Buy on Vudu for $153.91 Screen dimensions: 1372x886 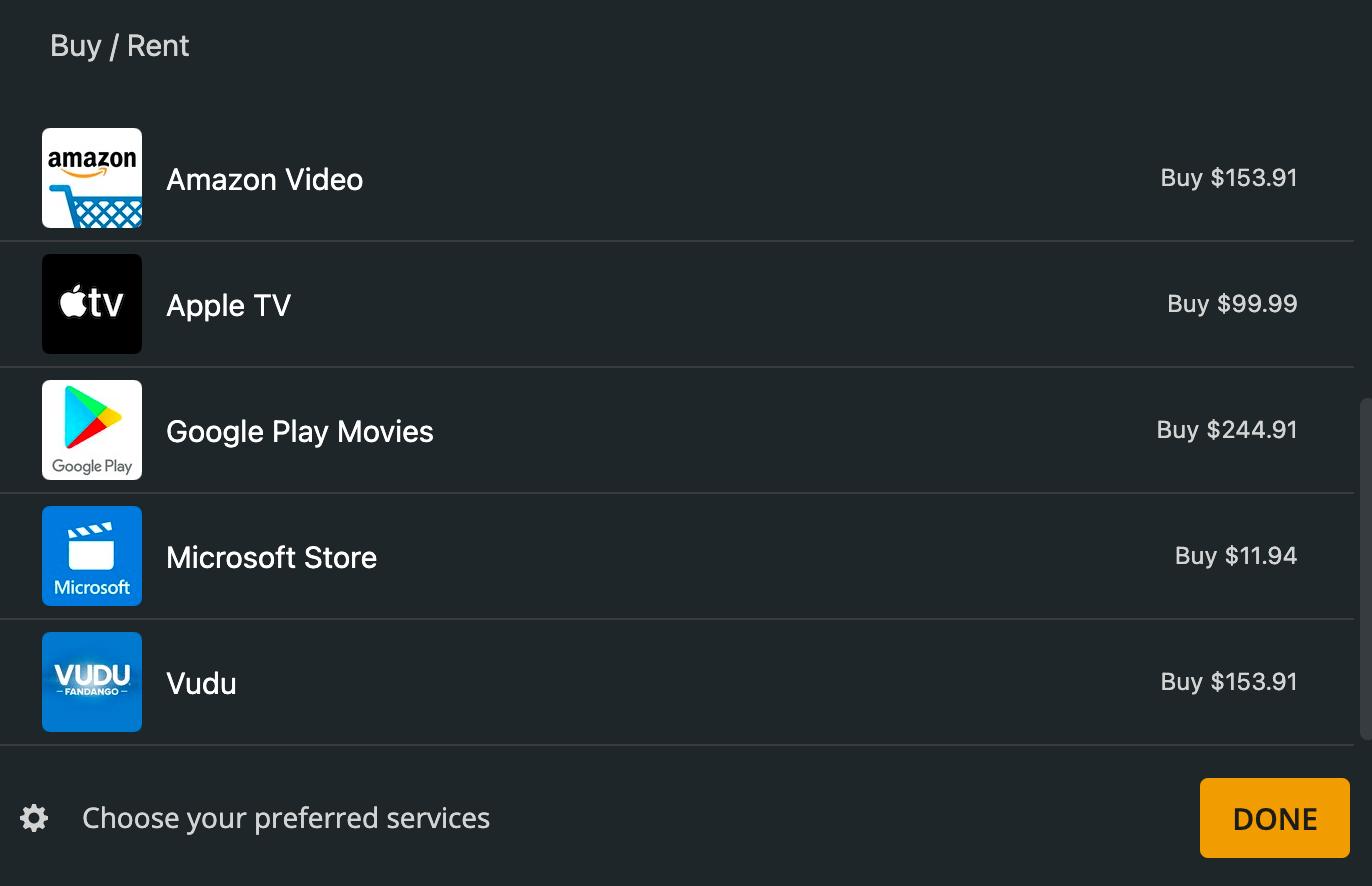pos(1229,682)
